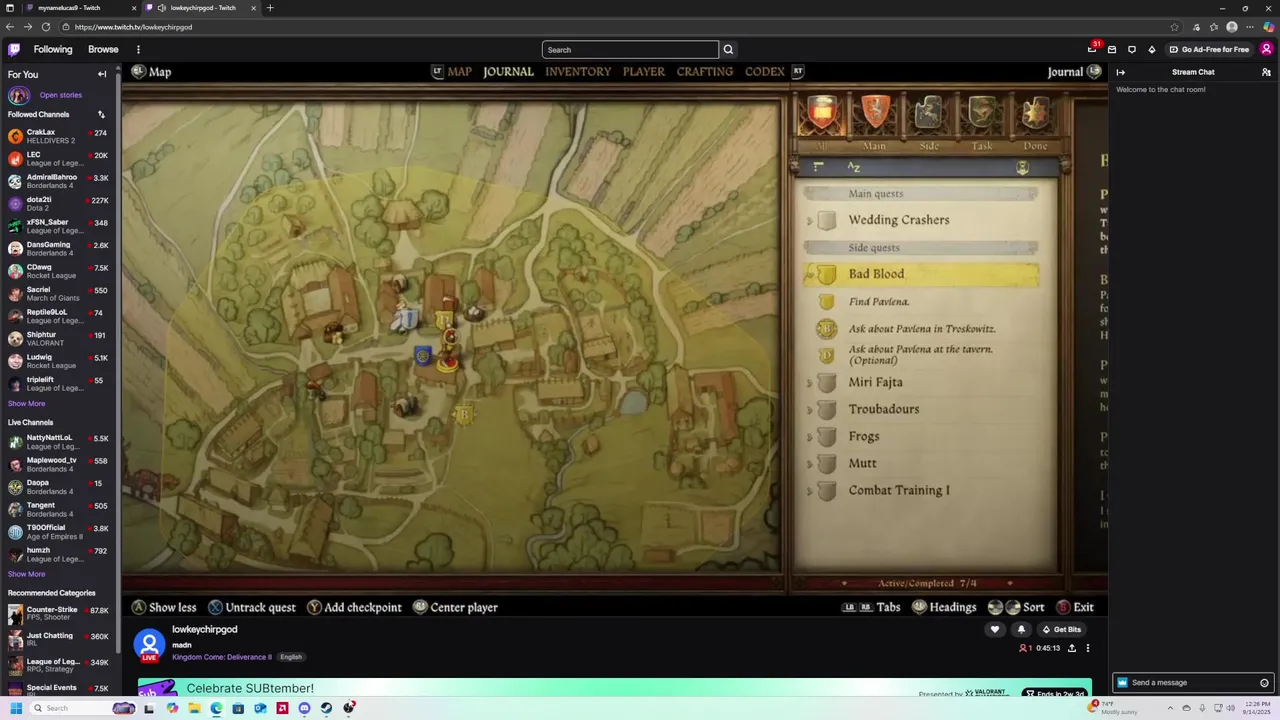Open the Twitch notifications icon with badge 31
Viewport: 1280px width, 720px height.
1092,49
